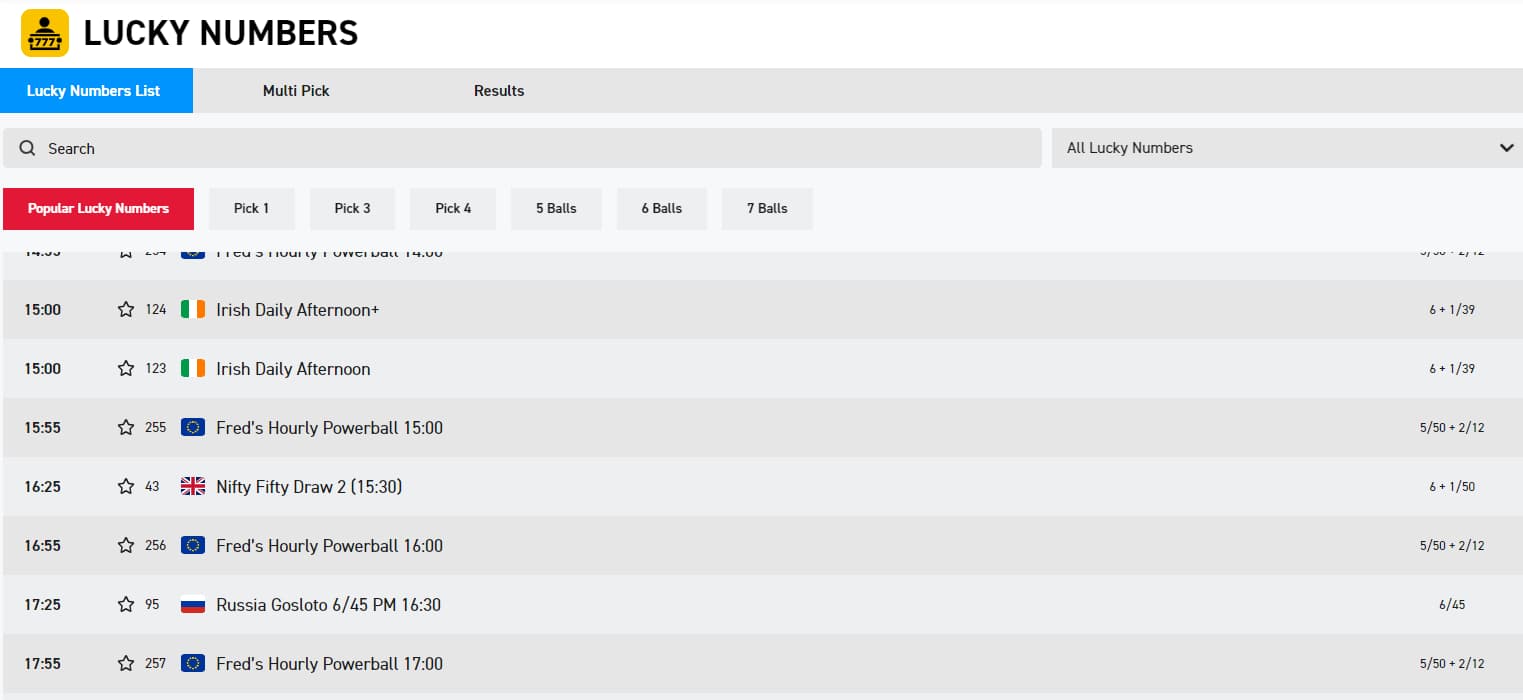The image size is (1523, 700).
Task: Click the search magnifier icon
Action: pos(27,148)
